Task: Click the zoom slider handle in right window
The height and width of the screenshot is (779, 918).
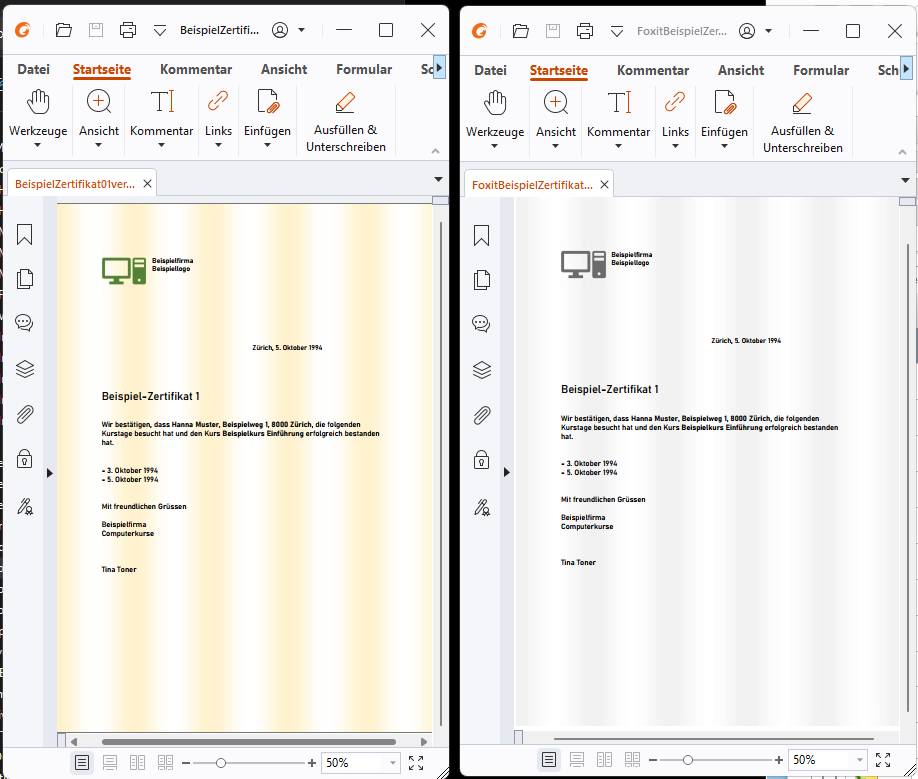Action: (x=688, y=760)
